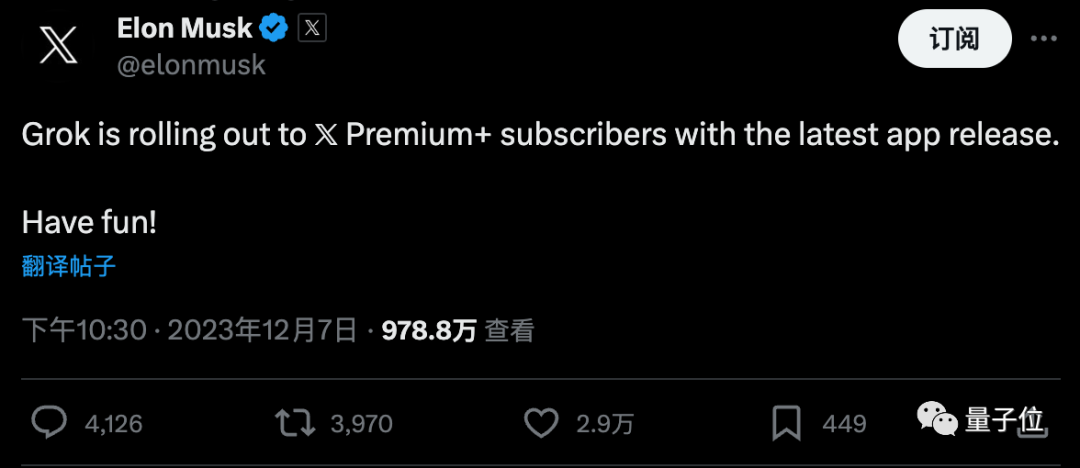Like the post with heart icon
The width and height of the screenshot is (1080, 468).
pyautogui.click(x=542, y=423)
